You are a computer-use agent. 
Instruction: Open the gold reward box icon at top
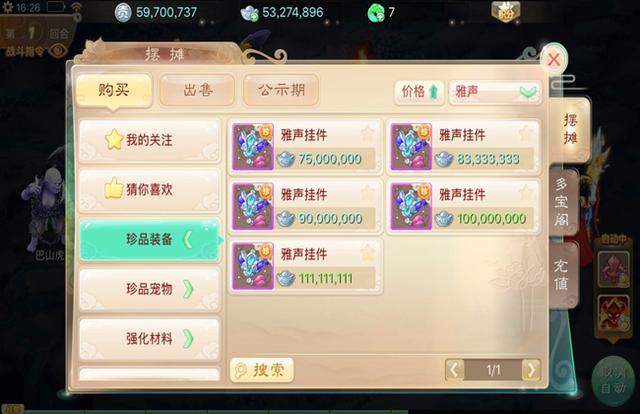coord(505,11)
